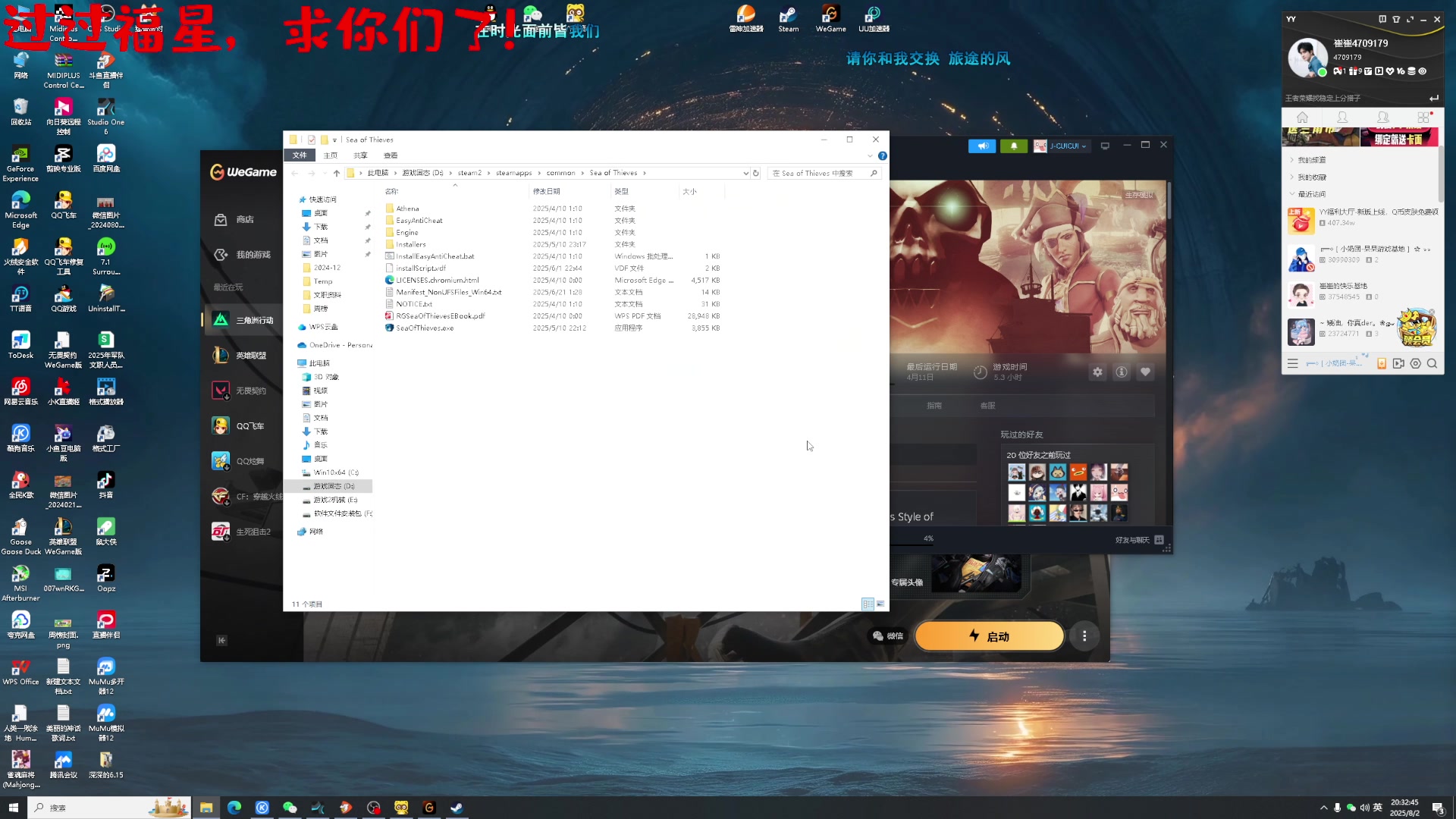Click steamapps in the address breadcrumb
The width and height of the screenshot is (1456, 819).
click(x=514, y=174)
